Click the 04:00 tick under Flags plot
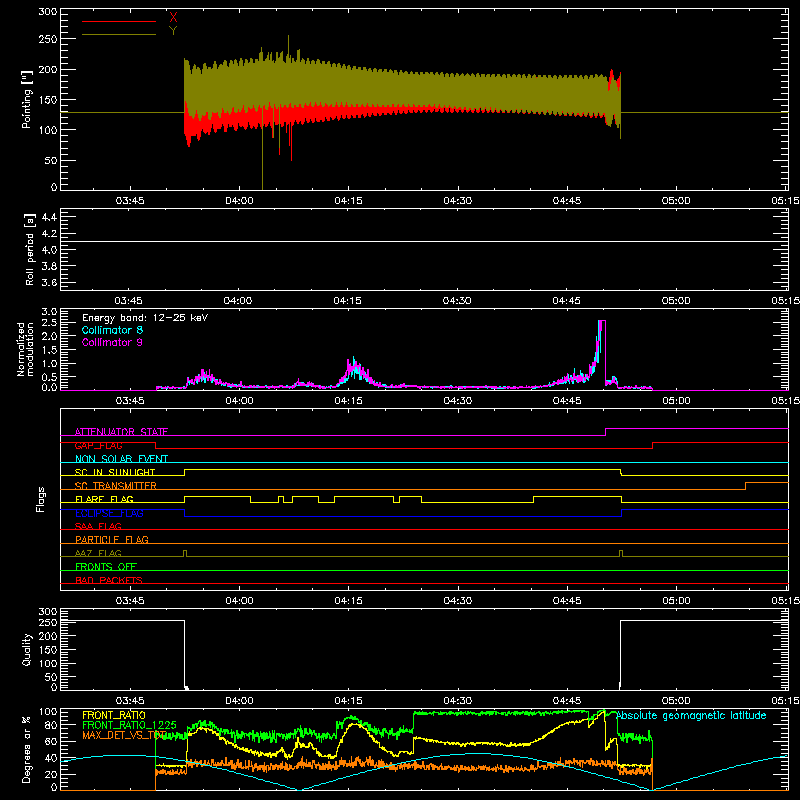The width and height of the screenshot is (800, 800). pyautogui.click(x=239, y=601)
